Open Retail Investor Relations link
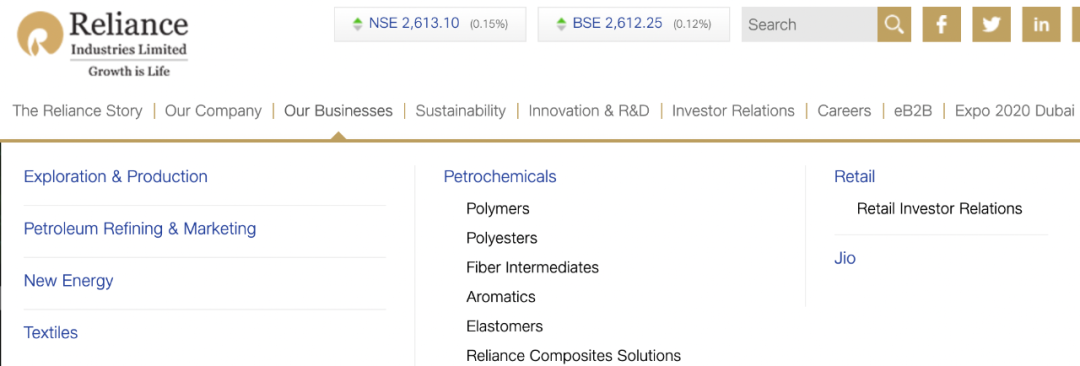1080x366 pixels. (x=939, y=208)
